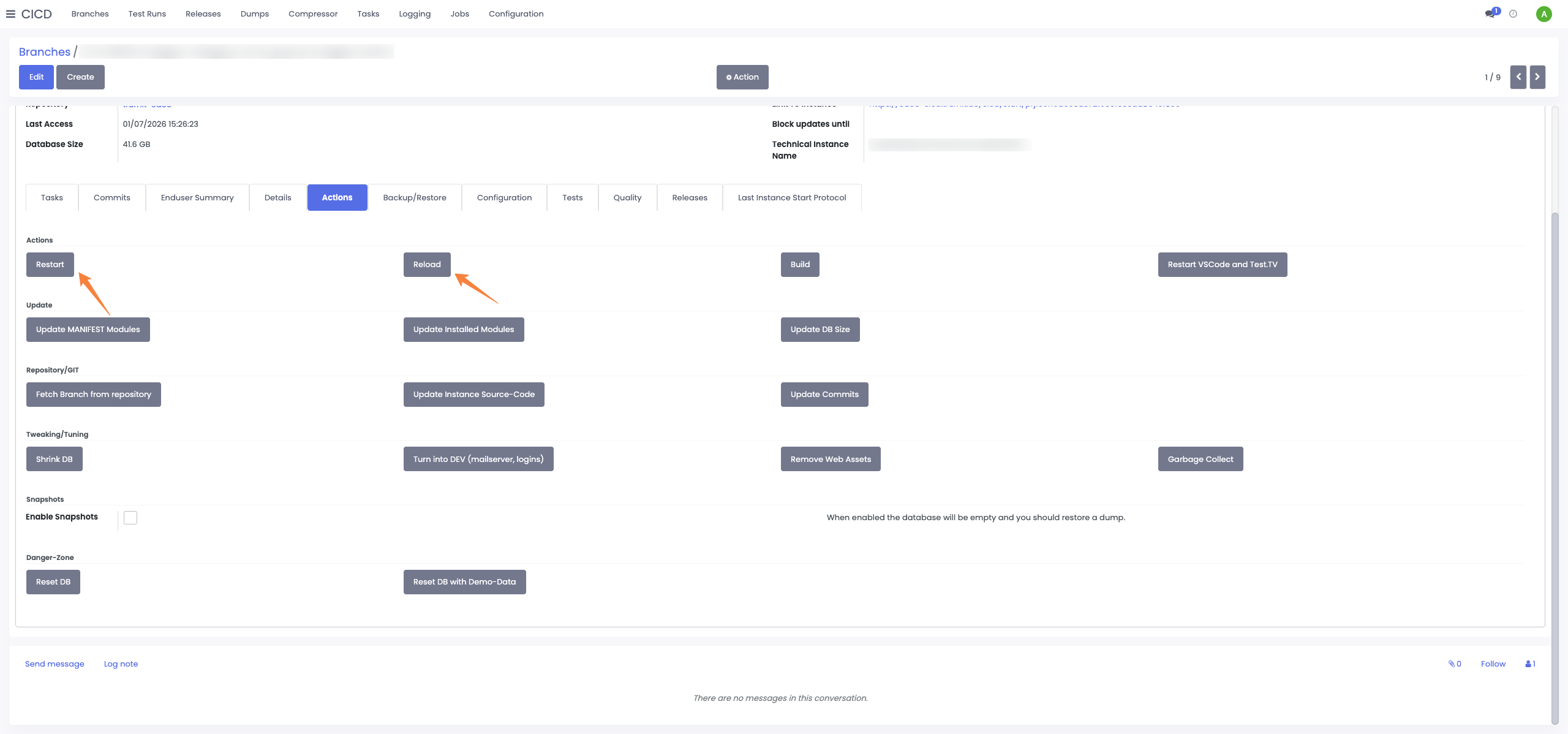This screenshot has width=1568, height=734.
Task: Click the 1 / 9 pager counter
Action: 1493,77
